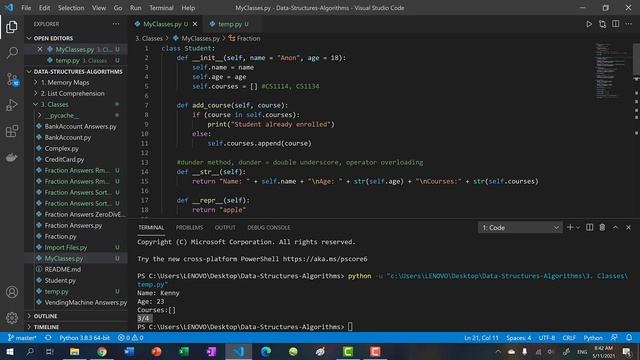The height and width of the screenshot is (360, 640).
Task: Expand the __pycache__ folder
Action: tap(61, 116)
